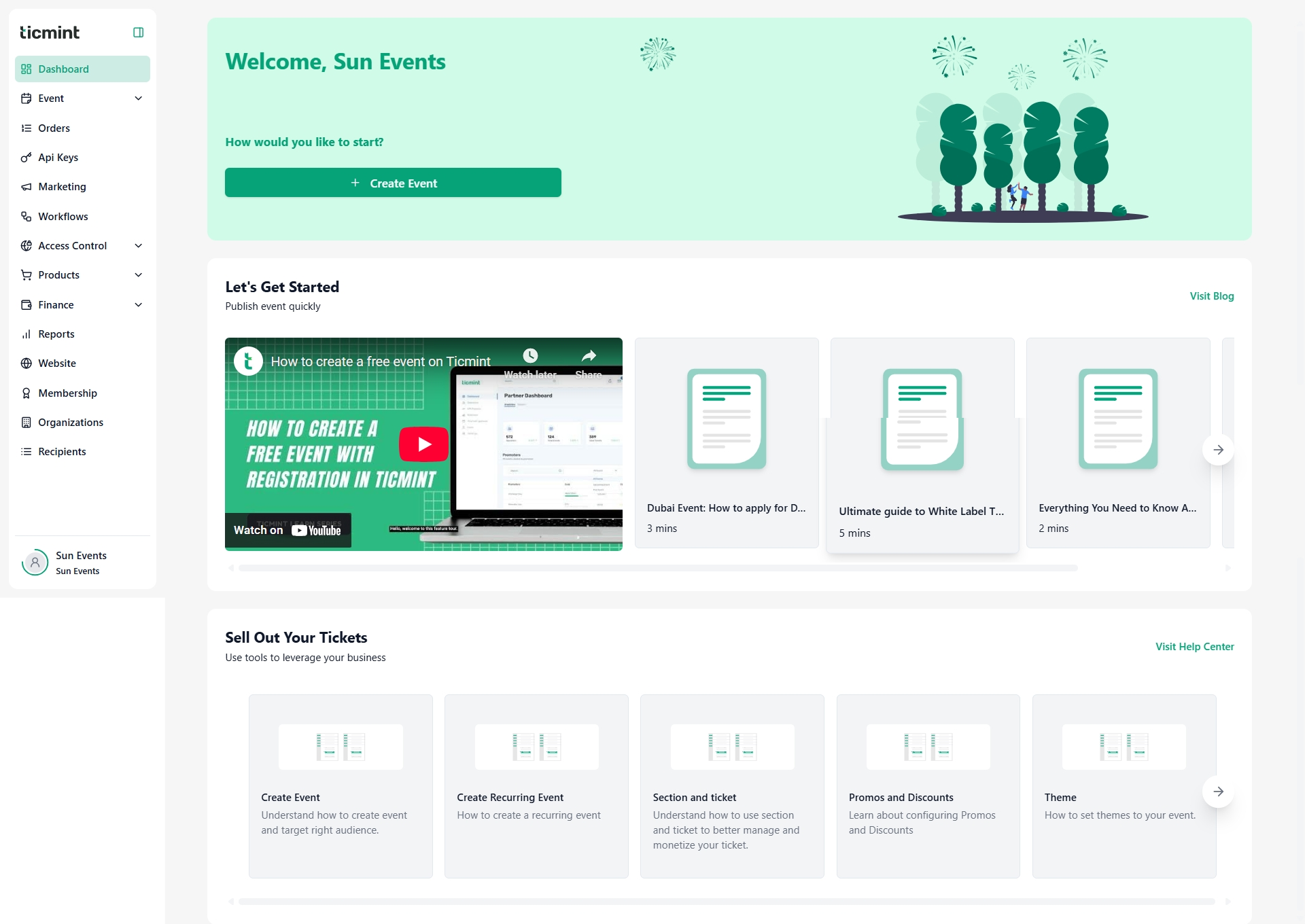The image size is (1305, 924).
Task: Expand the Products submenu chevron
Action: pyautogui.click(x=138, y=275)
